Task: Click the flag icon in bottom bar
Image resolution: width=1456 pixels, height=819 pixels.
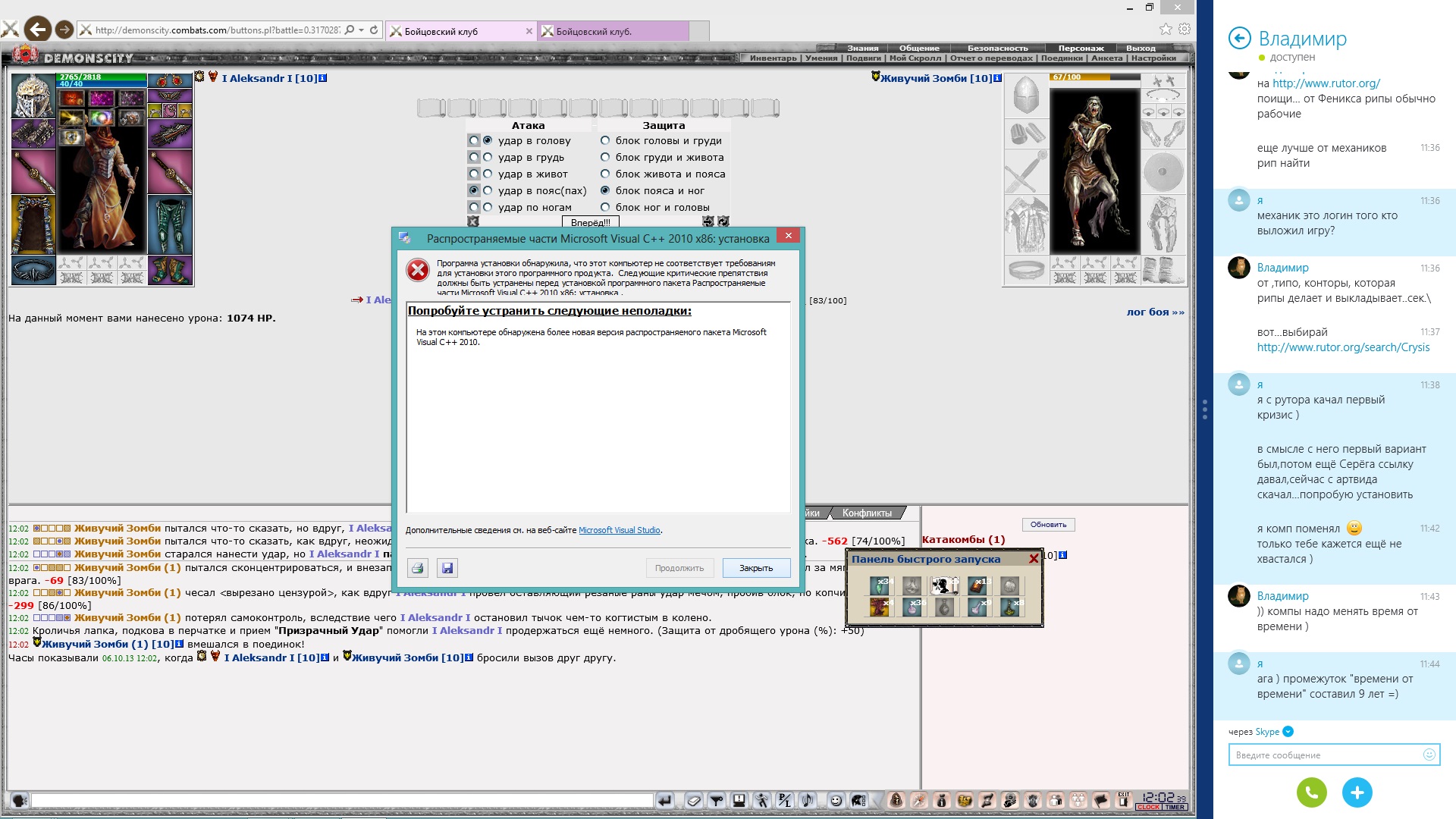Action: tap(1101, 800)
